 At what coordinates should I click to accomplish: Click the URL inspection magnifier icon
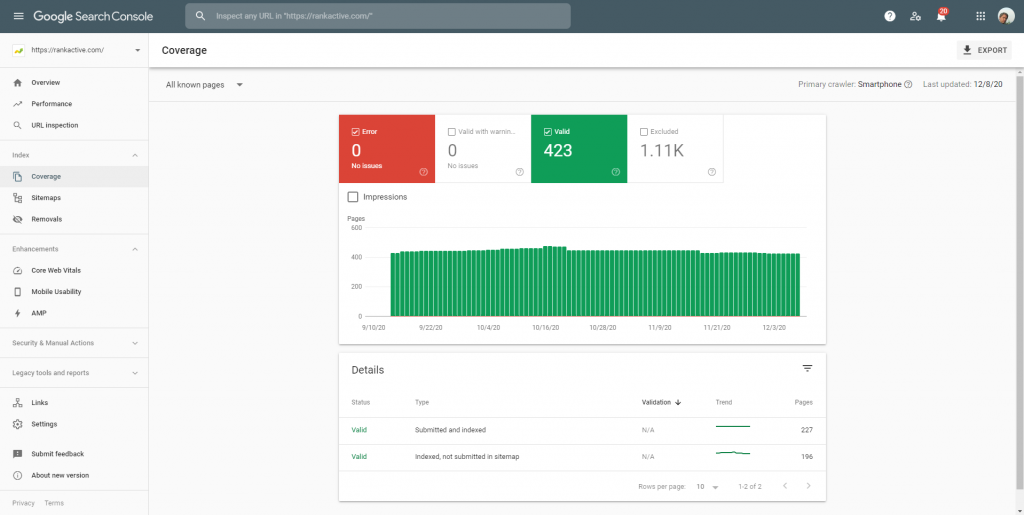[18, 125]
